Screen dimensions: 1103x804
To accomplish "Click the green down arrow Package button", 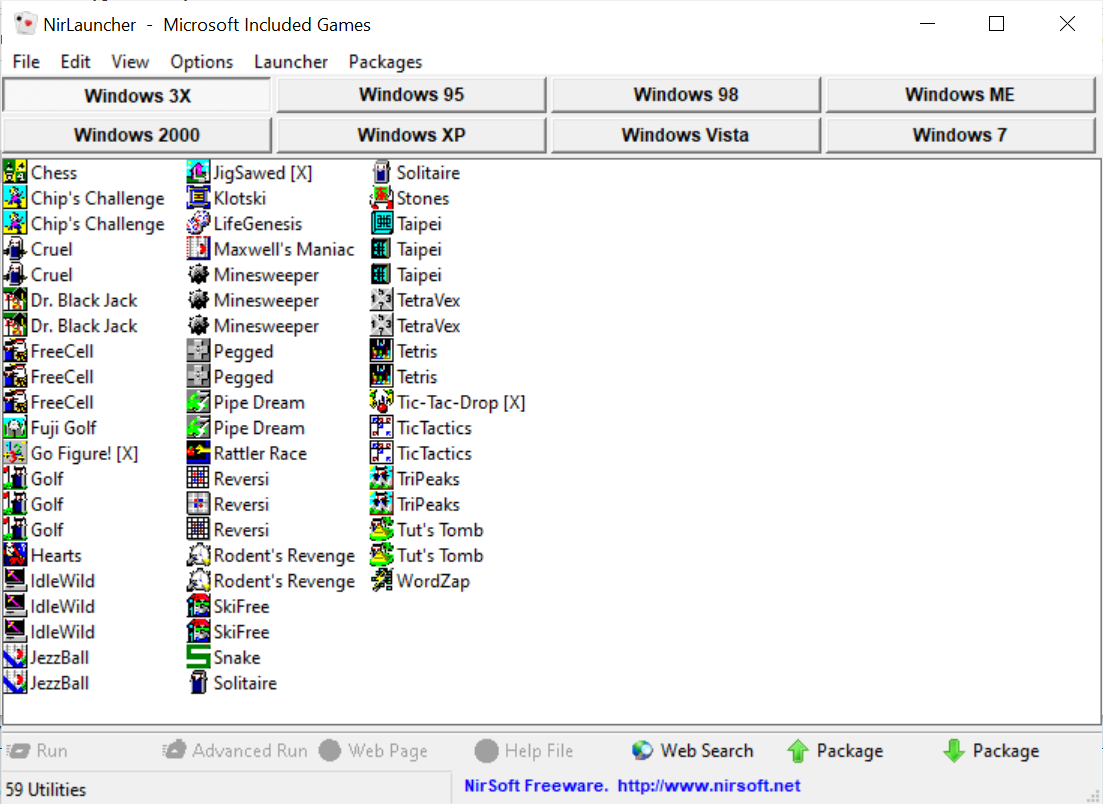I will pos(991,751).
